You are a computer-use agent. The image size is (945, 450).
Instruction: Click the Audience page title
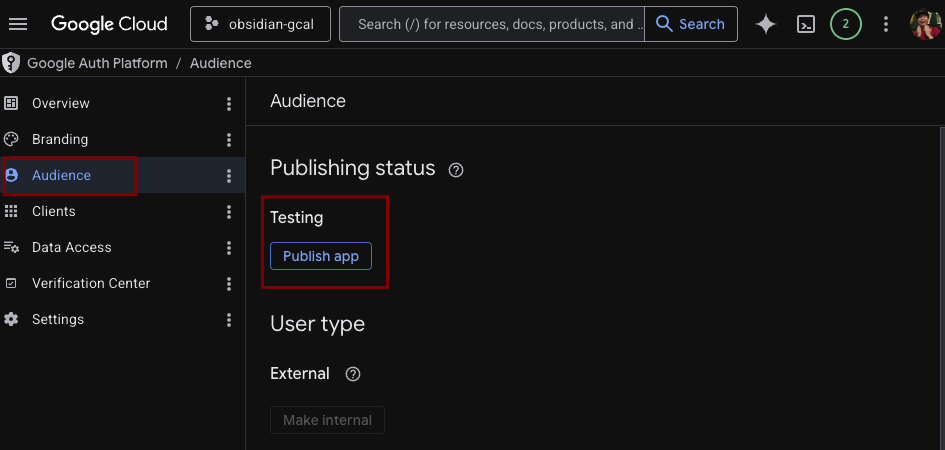point(307,101)
